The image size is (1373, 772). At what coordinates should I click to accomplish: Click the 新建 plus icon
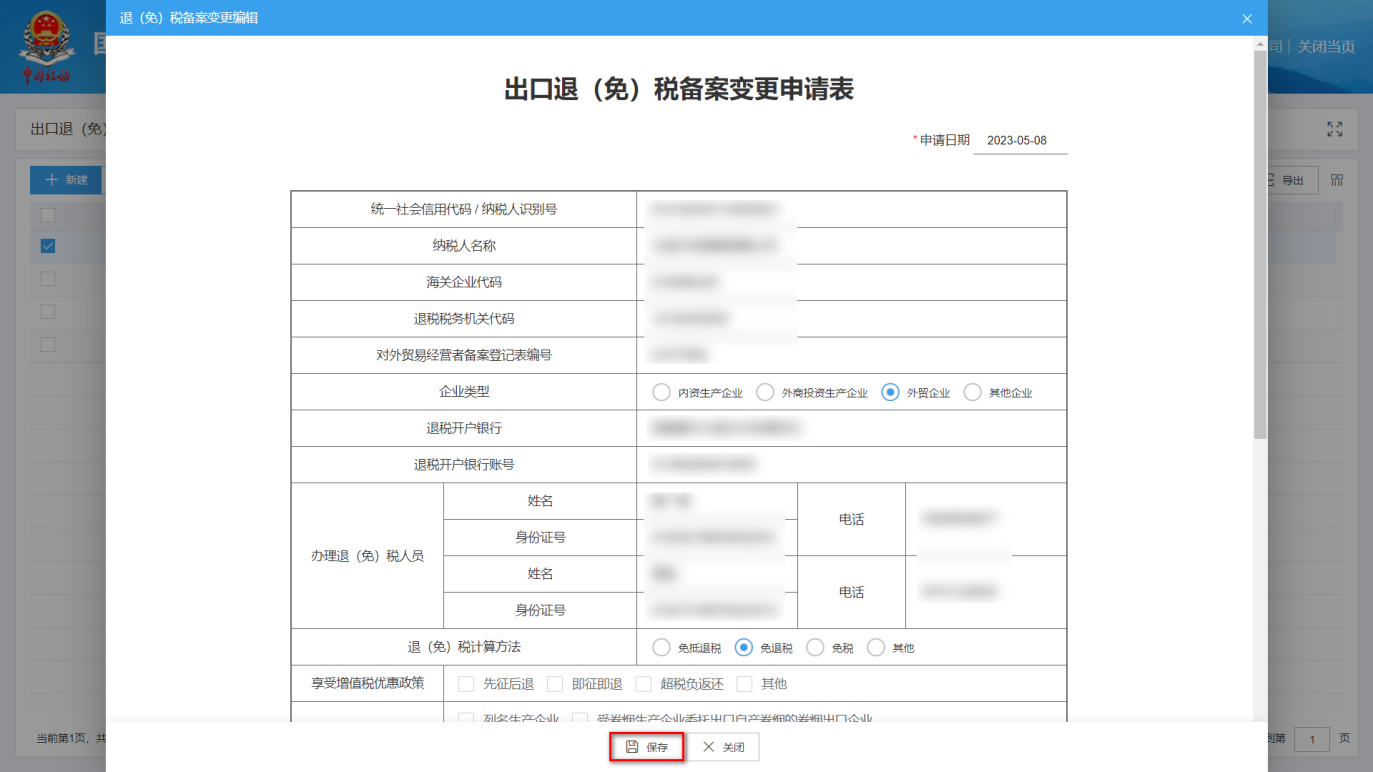(x=51, y=180)
